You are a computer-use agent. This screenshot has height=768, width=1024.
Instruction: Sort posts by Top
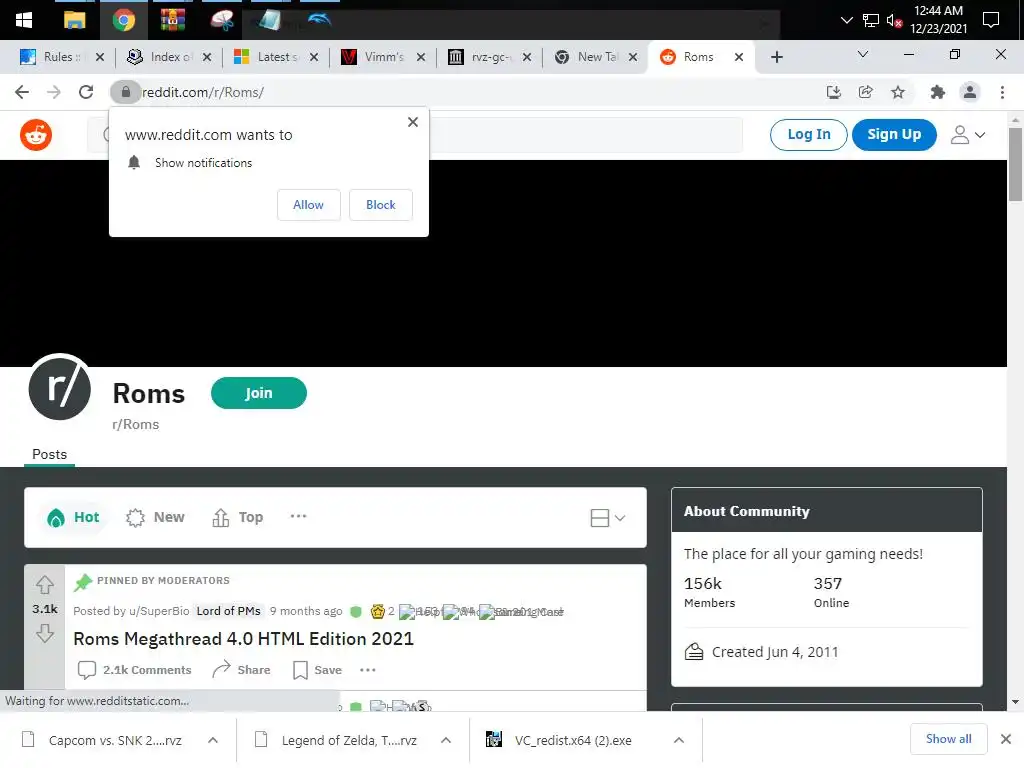[x=238, y=517]
